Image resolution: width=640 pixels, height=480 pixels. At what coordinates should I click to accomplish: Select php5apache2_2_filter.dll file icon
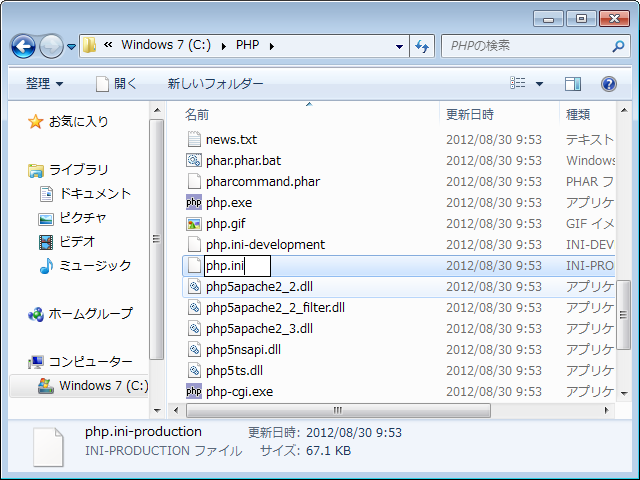[x=194, y=307]
